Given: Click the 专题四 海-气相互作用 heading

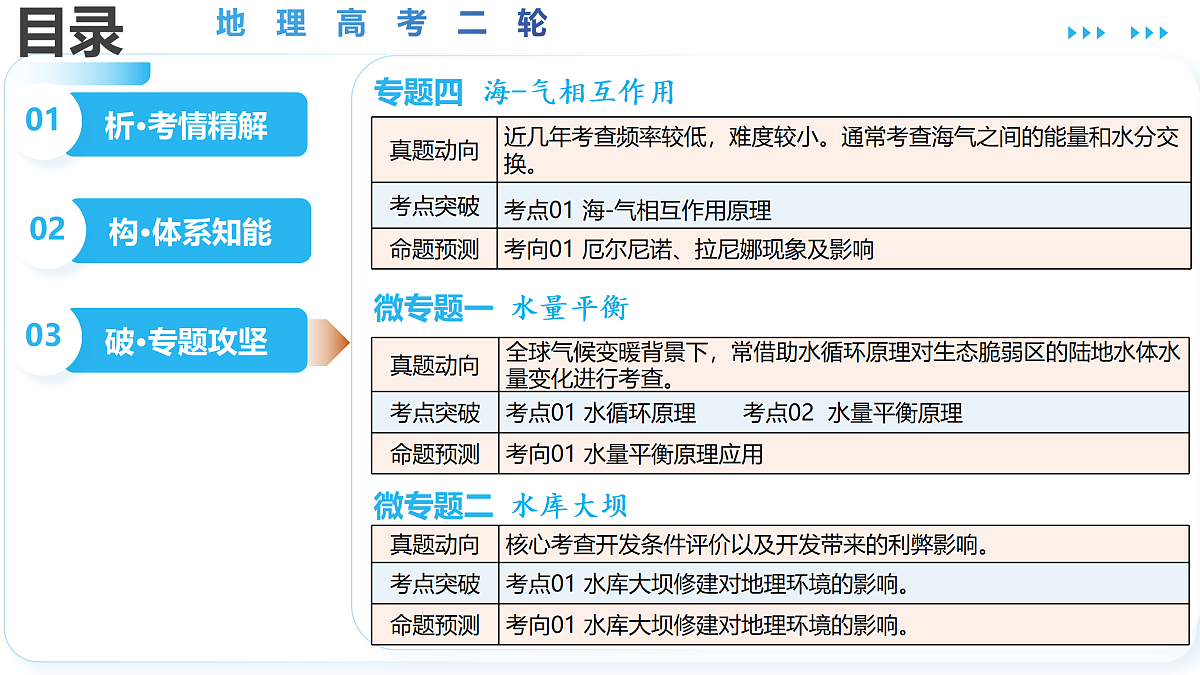Looking at the screenshot, I should 525,93.
